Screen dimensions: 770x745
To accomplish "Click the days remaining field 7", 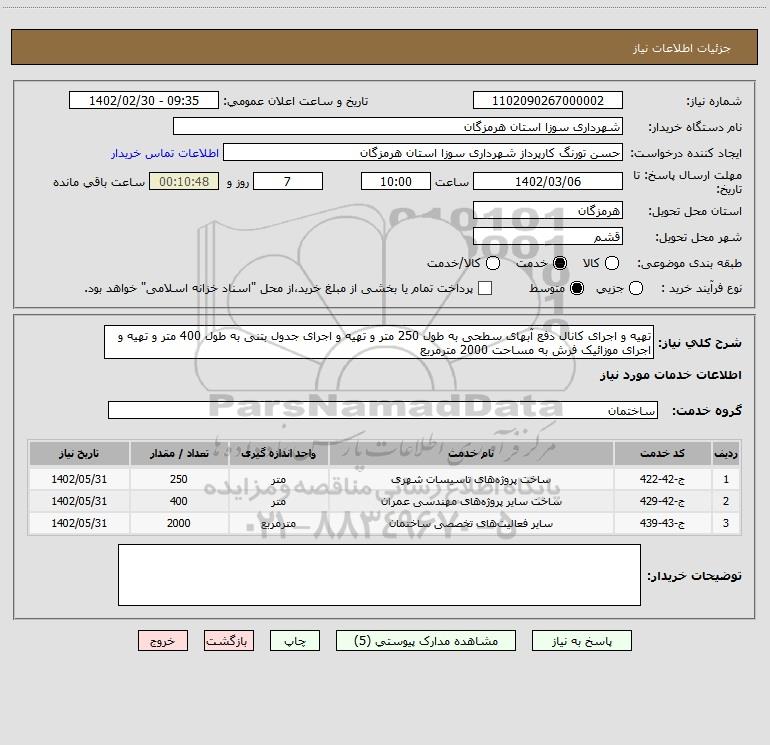I will pos(288,181).
